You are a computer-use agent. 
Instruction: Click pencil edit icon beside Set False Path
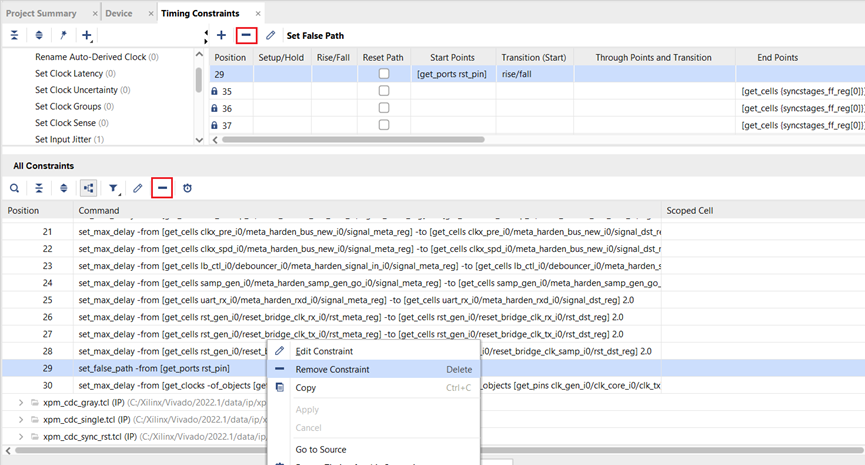pos(271,35)
